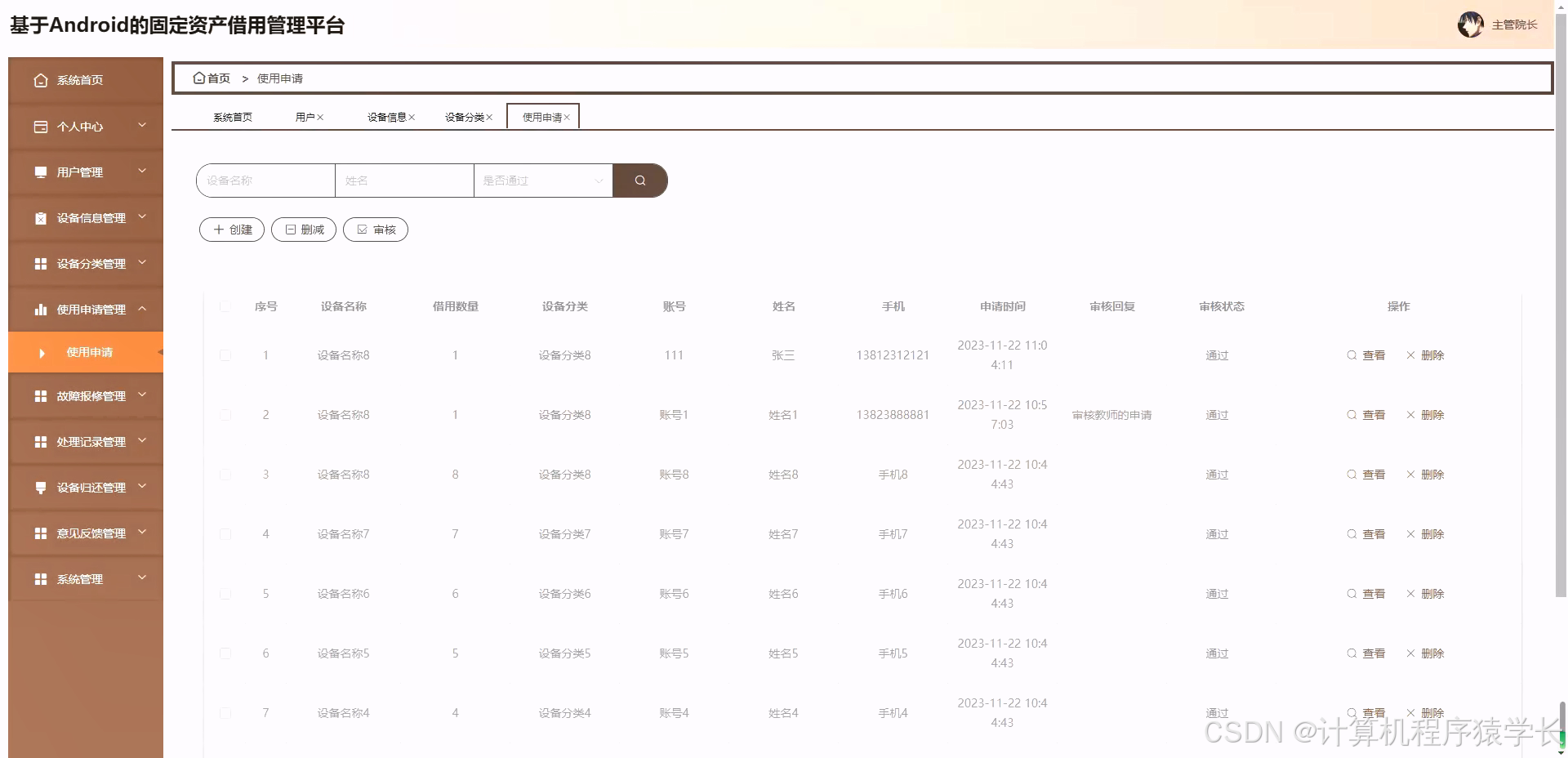Check the checkbox for row 序号 3
The image size is (1568, 758).
point(226,475)
